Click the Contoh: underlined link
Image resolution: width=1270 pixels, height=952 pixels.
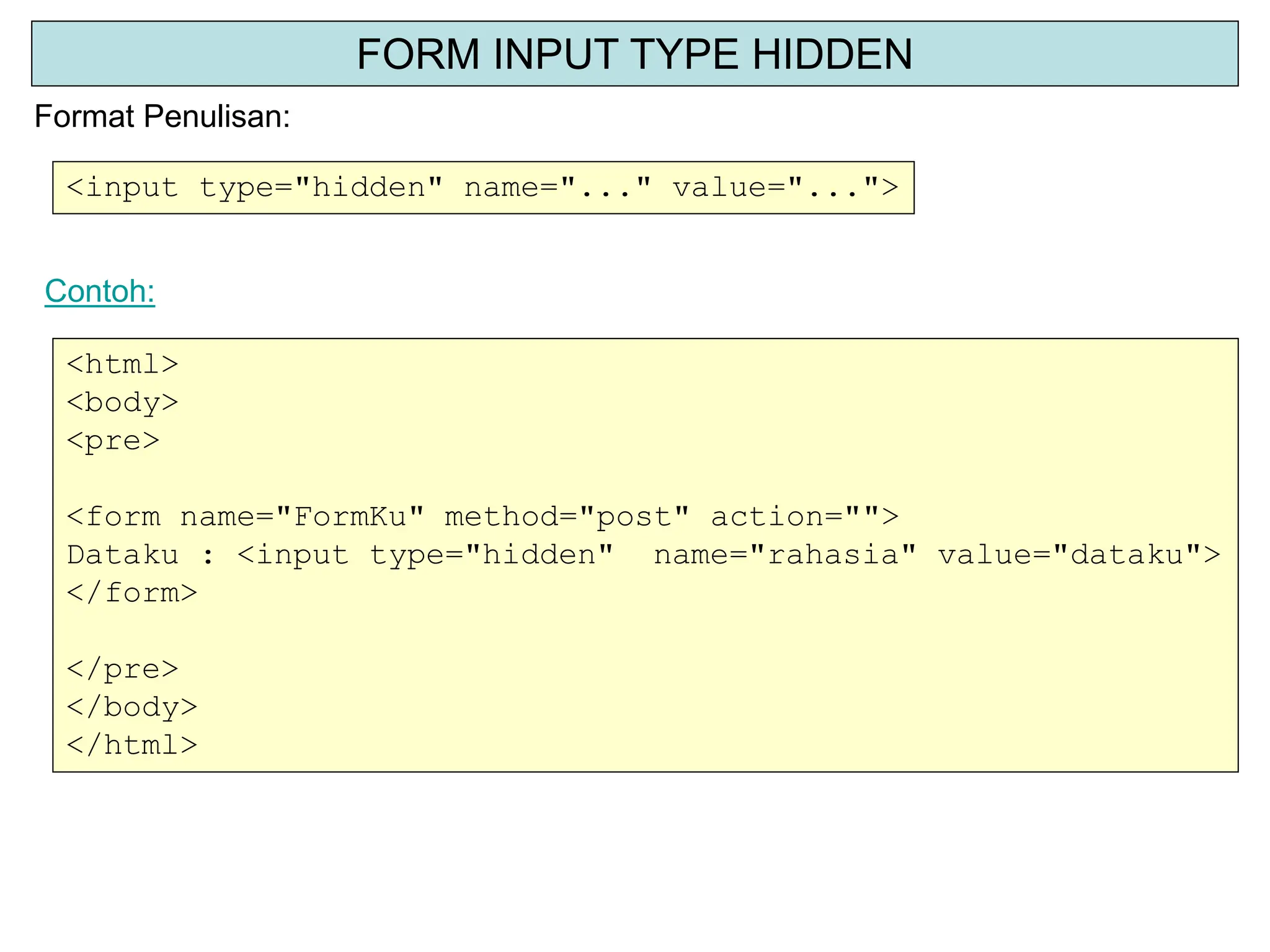100,291
